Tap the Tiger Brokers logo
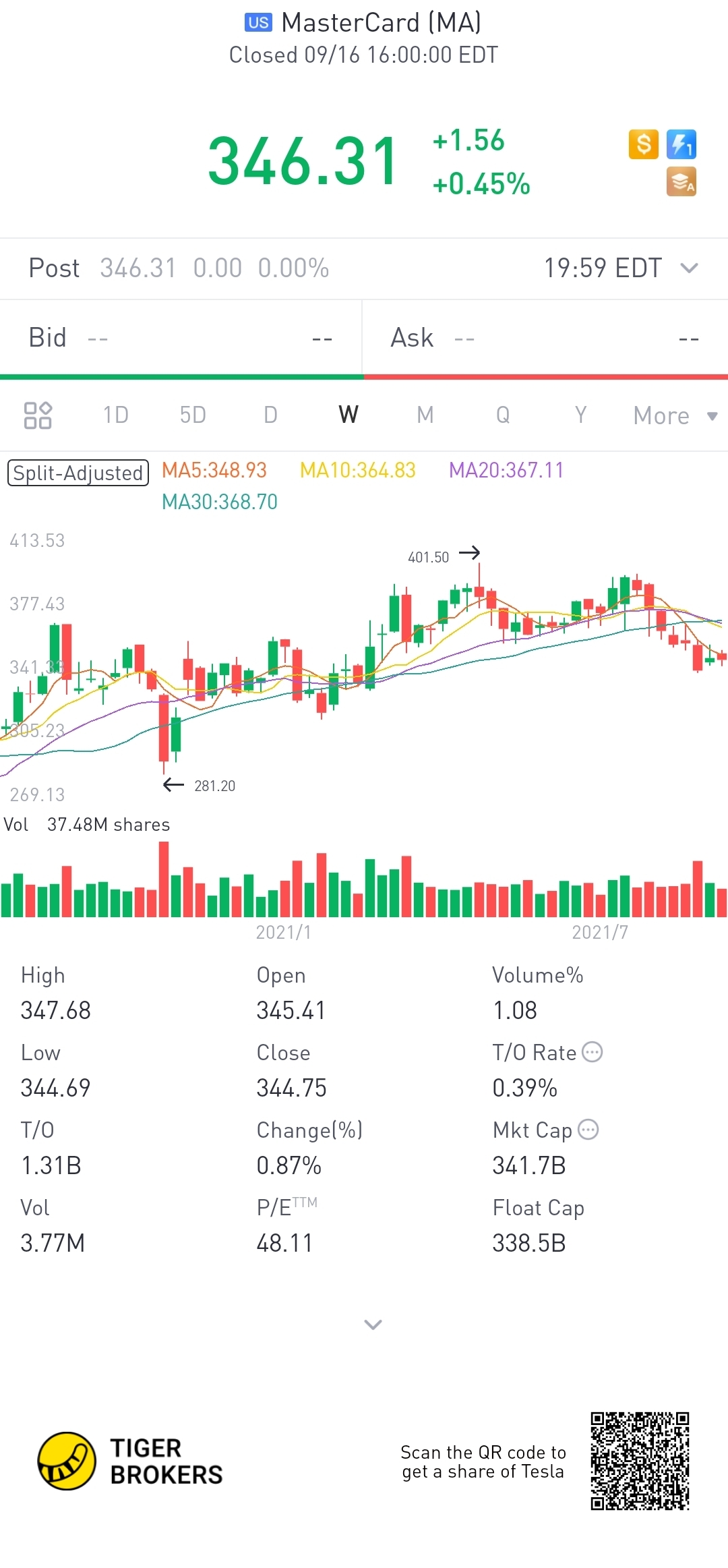Viewport: 728px width, 1568px height. click(130, 1461)
